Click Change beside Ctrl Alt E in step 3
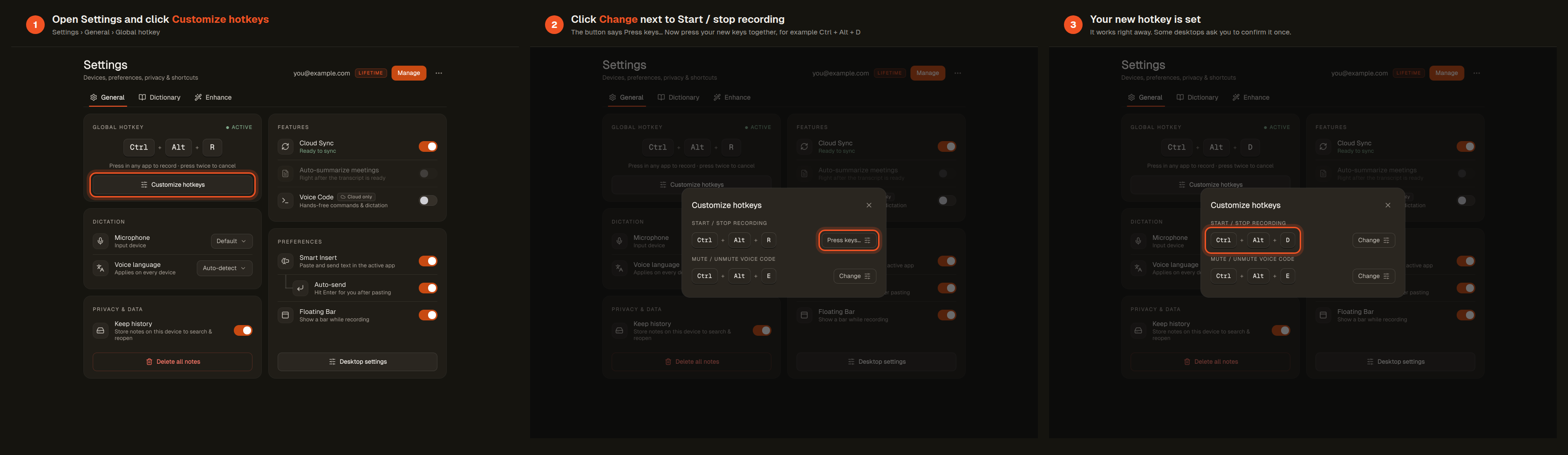The image size is (1568, 455). coord(1374,276)
